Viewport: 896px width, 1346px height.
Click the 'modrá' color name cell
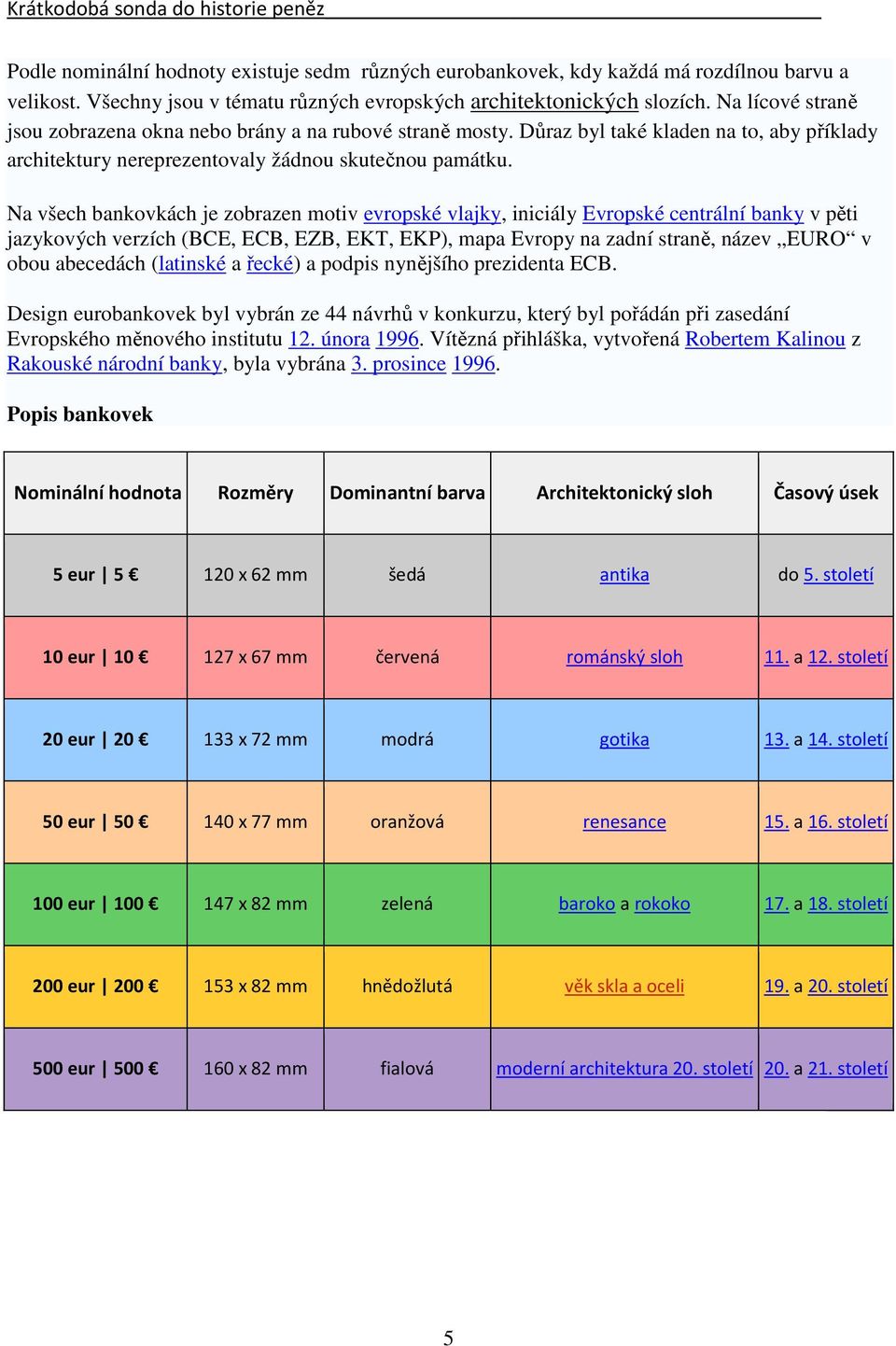coord(407,739)
